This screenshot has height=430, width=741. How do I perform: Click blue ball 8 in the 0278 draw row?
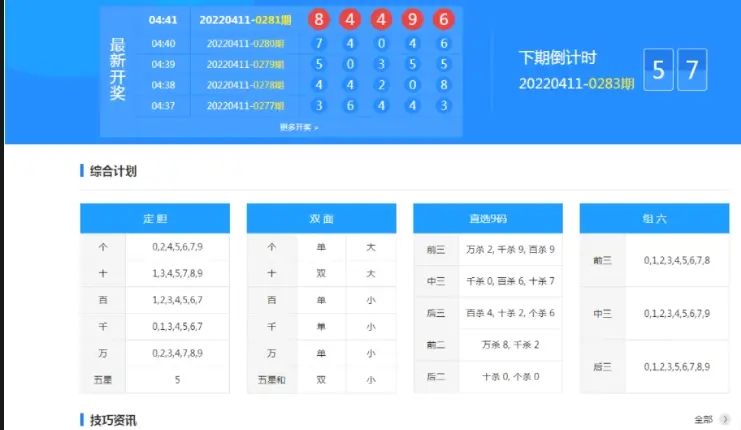point(443,85)
